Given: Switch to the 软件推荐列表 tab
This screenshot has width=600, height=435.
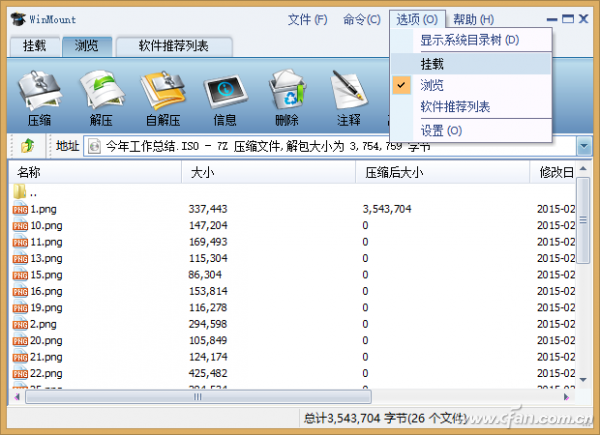Looking at the screenshot, I should (174, 47).
